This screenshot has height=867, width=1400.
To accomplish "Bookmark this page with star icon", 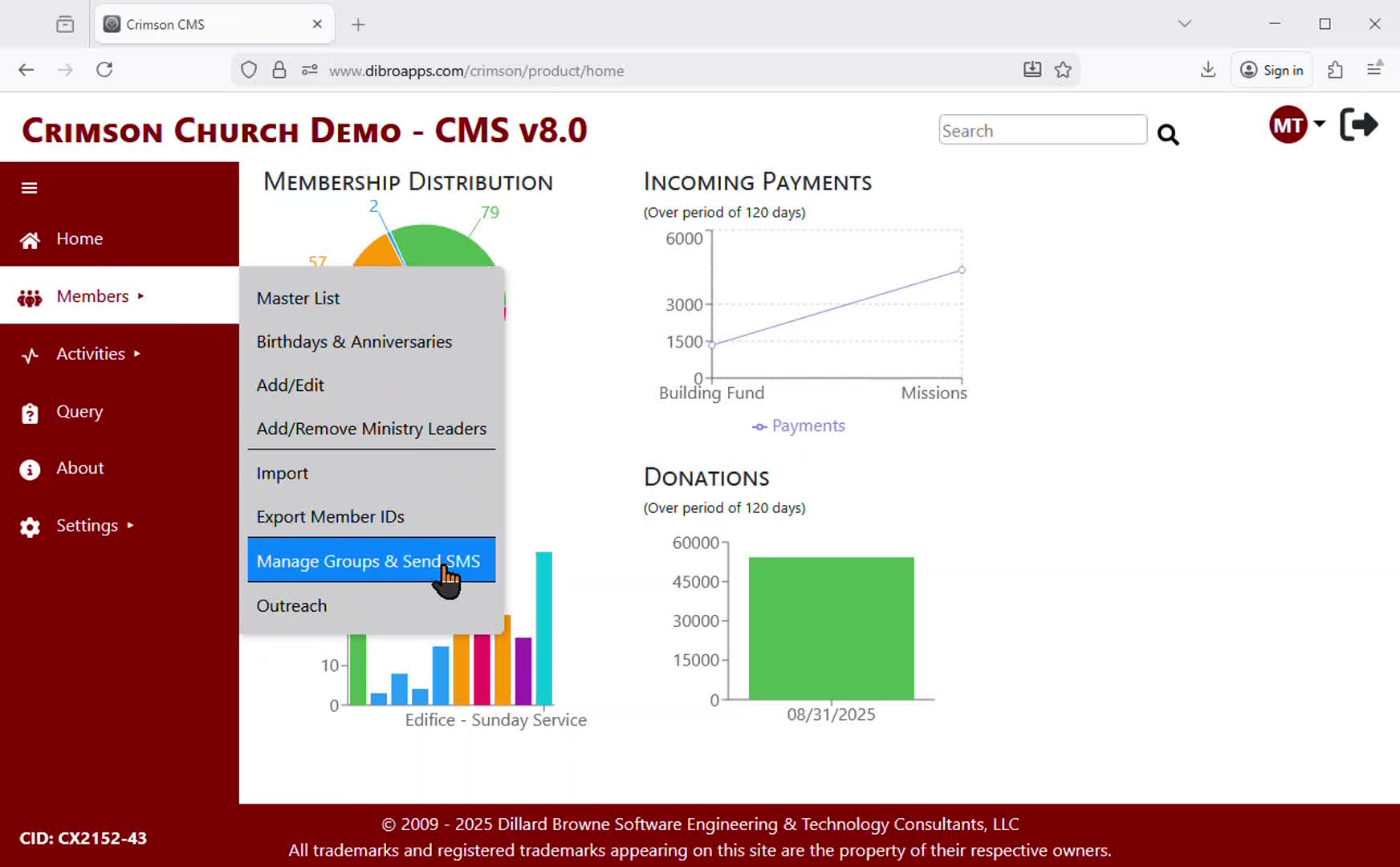I will click(x=1063, y=70).
